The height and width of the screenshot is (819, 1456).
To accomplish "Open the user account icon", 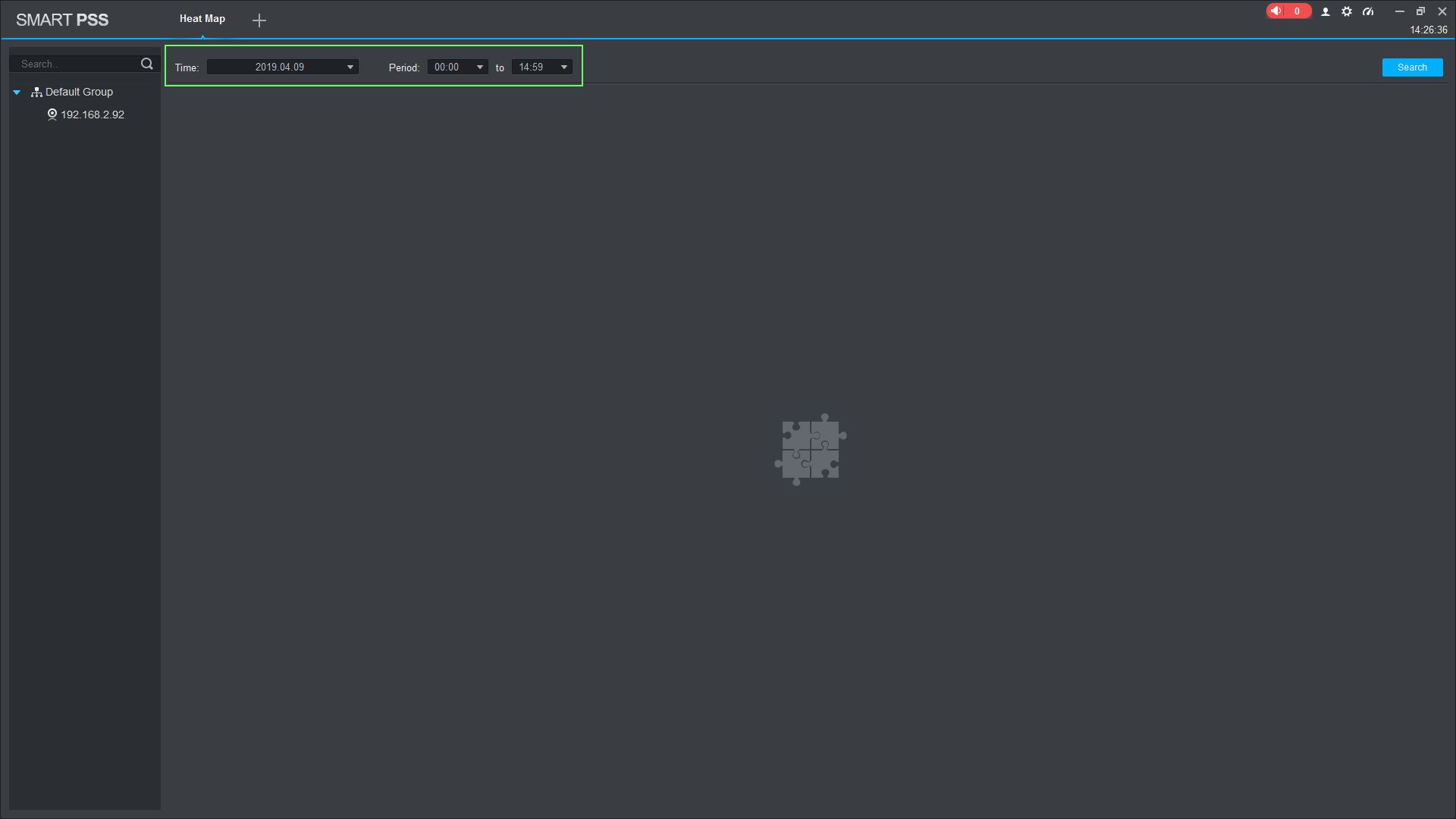I will 1326,12.
